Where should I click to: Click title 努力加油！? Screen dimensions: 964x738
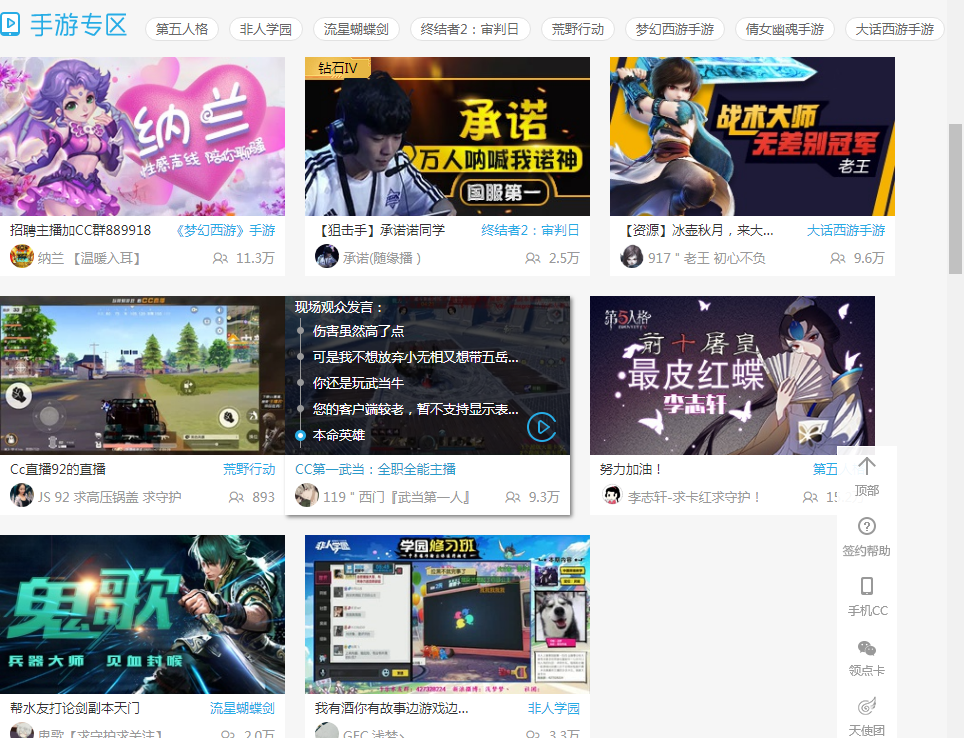[632, 469]
